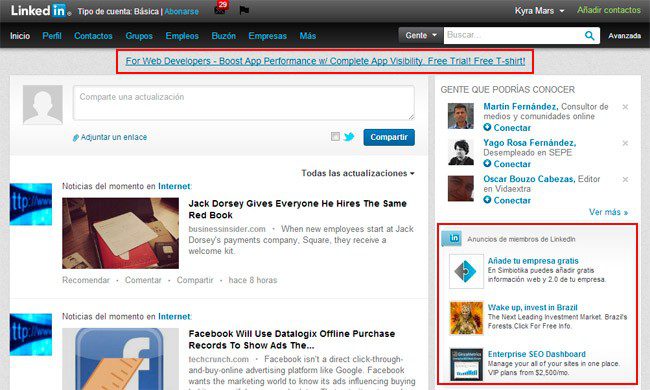Viewport: 650px width, 390px height.
Task: Click the Simbiotika ad logo
Action: point(466,271)
